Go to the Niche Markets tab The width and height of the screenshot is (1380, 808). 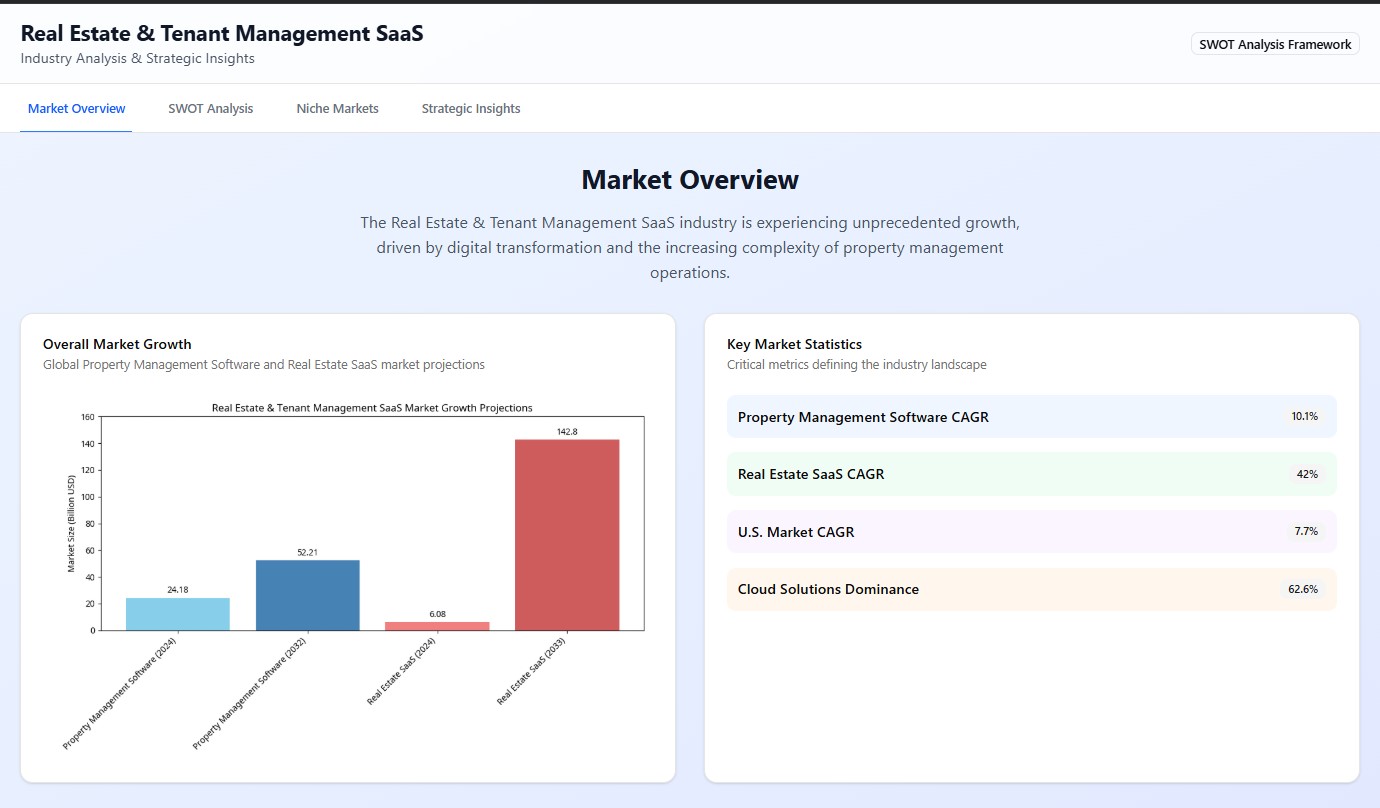(337, 108)
